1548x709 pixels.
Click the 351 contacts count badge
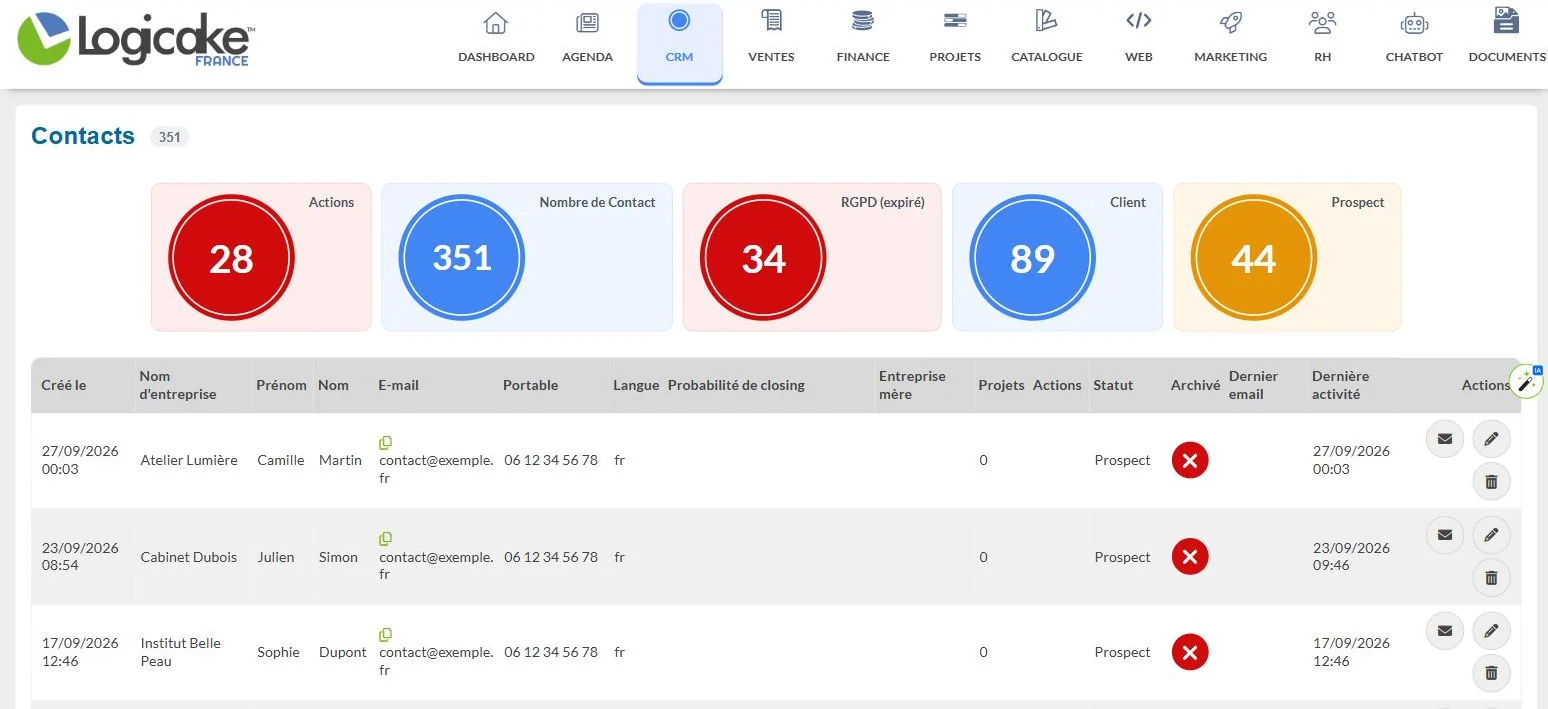tap(170, 137)
